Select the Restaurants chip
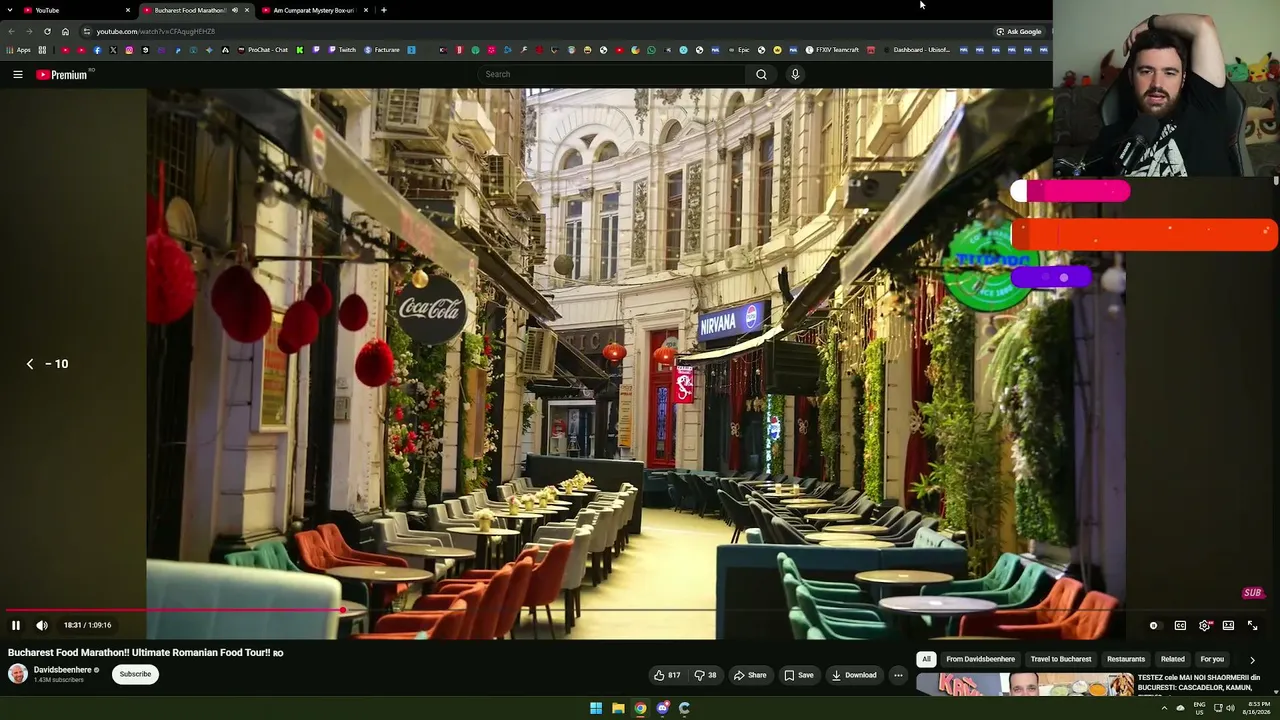1280x720 pixels. pos(1126,659)
